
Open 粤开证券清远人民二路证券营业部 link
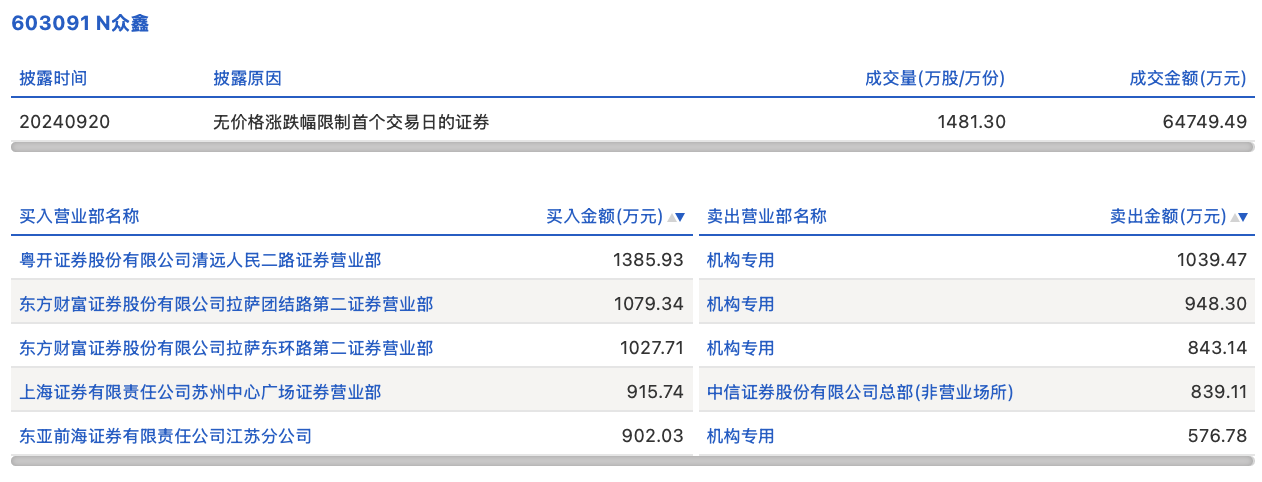click(200, 260)
